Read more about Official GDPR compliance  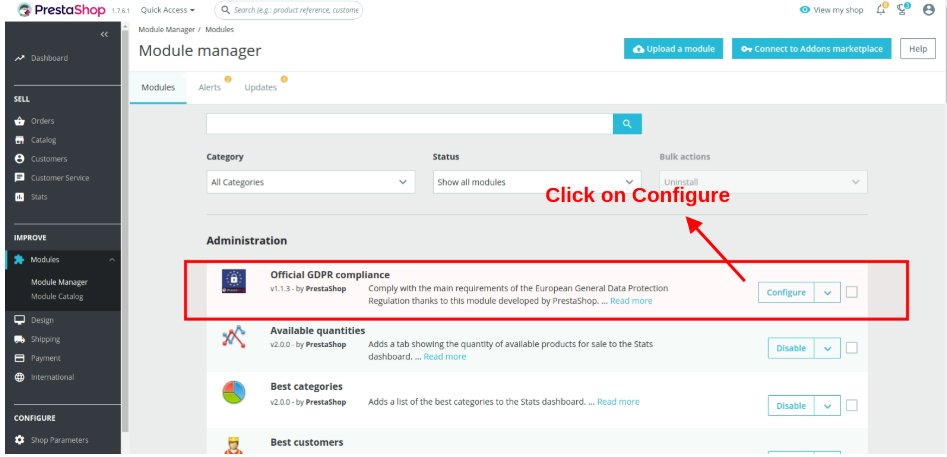(631, 301)
